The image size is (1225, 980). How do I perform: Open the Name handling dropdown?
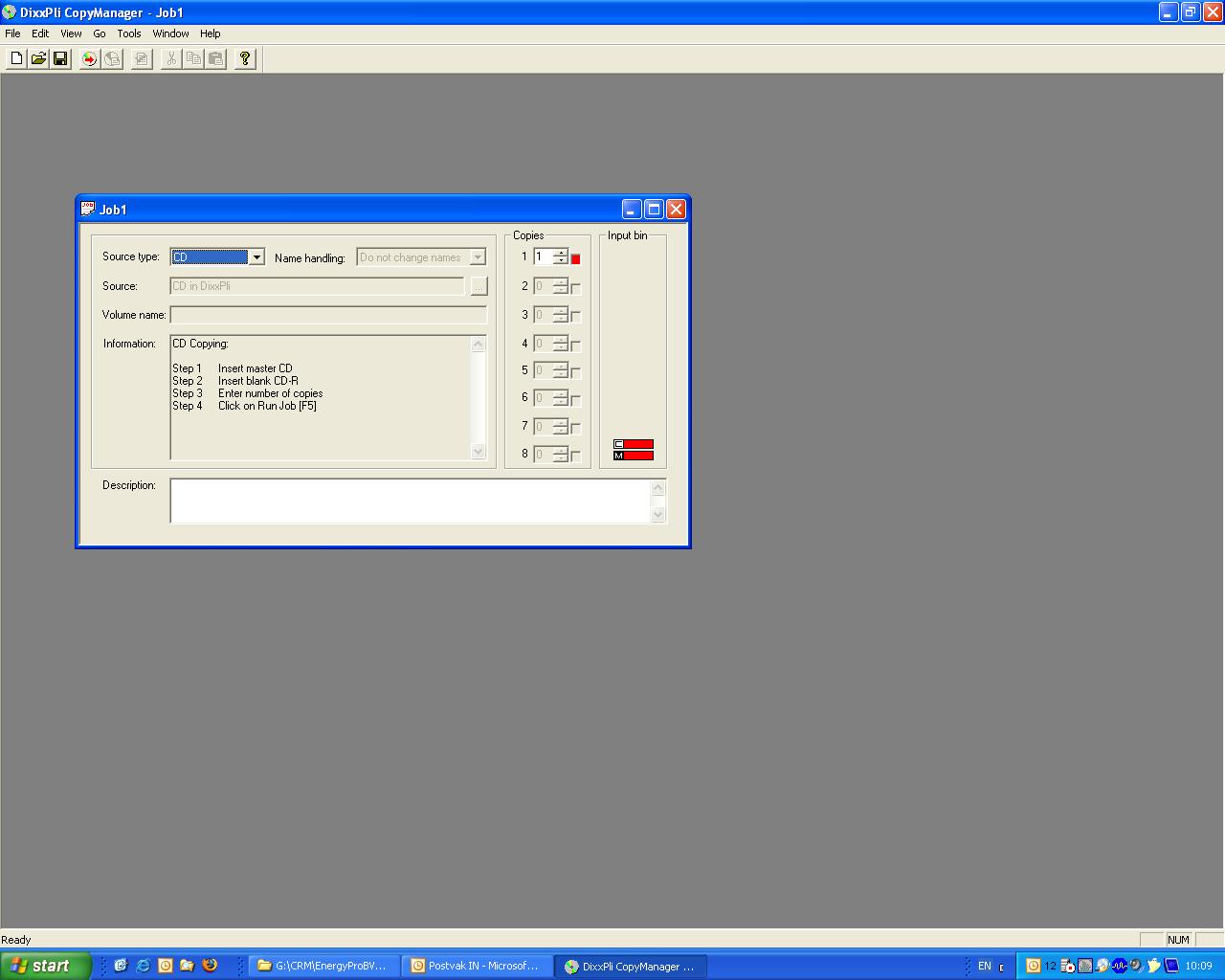click(x=478, y=257)
